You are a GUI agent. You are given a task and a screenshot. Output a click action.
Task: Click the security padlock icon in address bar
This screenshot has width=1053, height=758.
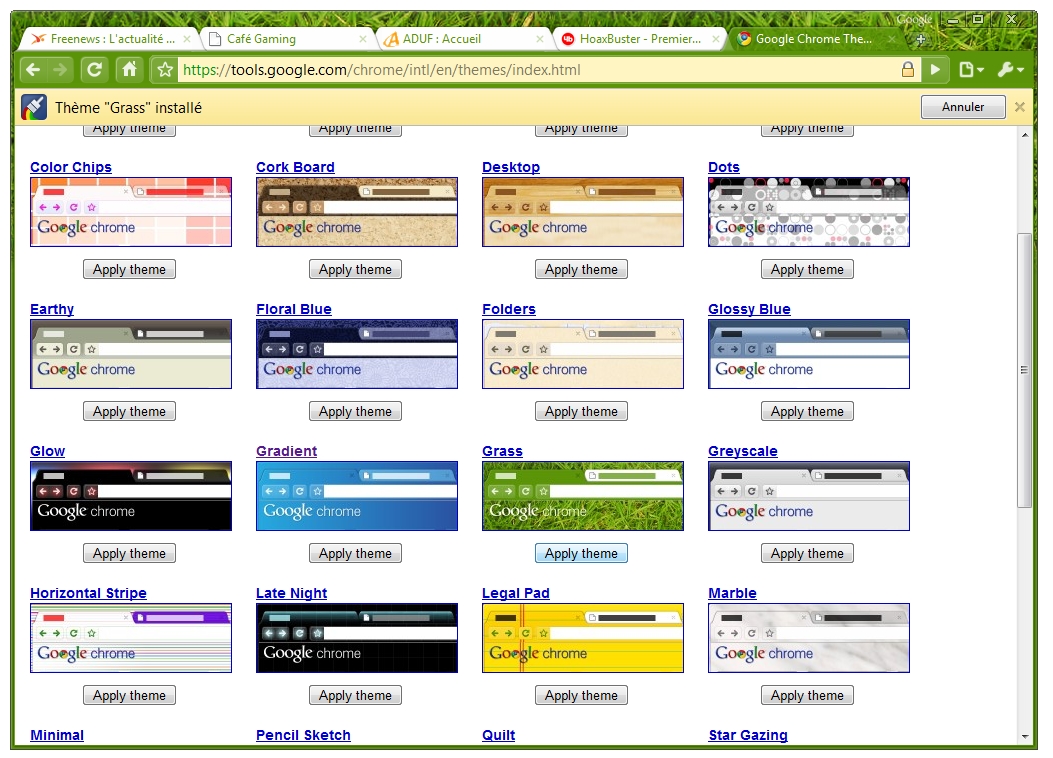(x=907, y=70)
